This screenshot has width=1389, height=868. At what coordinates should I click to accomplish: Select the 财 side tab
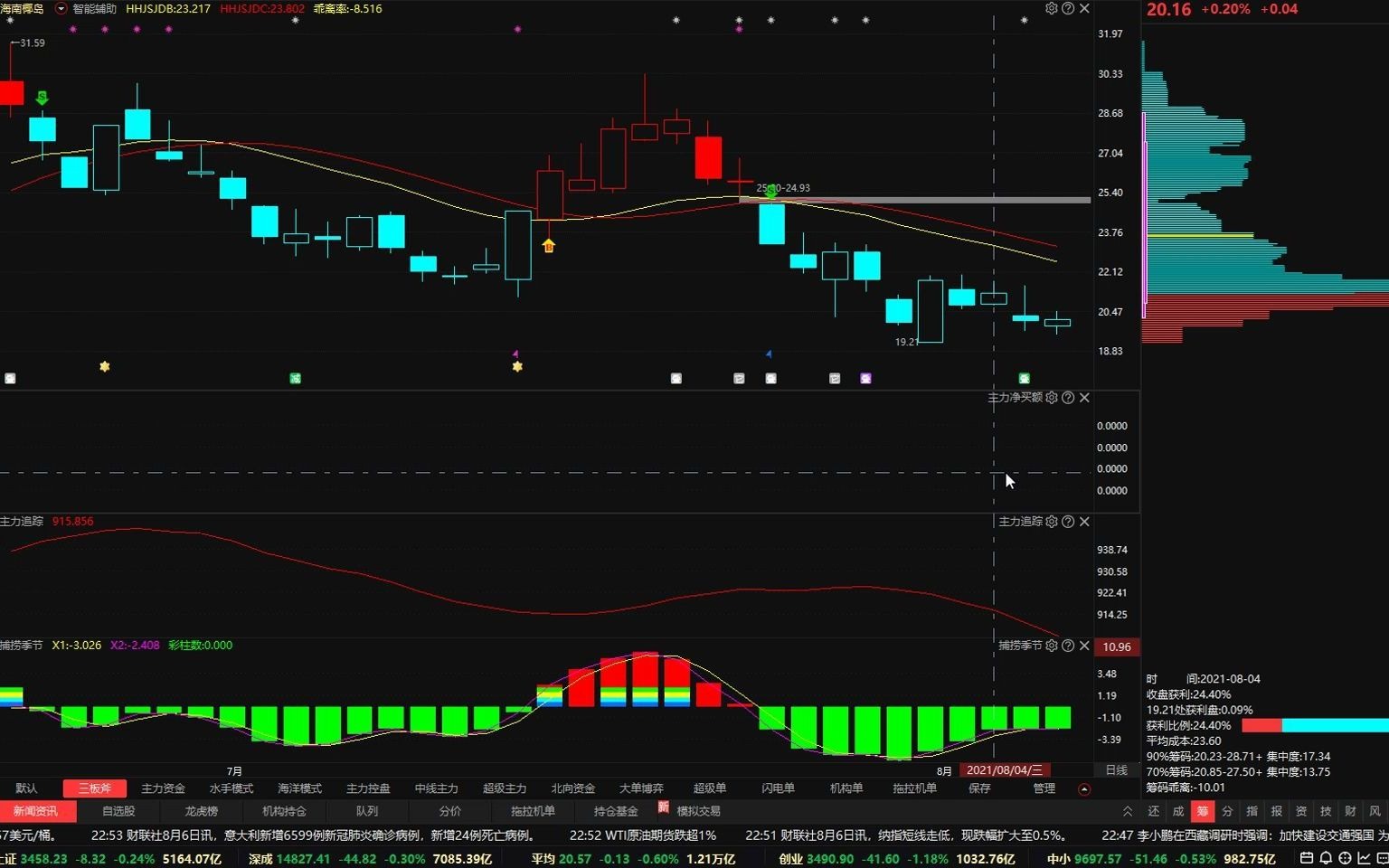1350,812
